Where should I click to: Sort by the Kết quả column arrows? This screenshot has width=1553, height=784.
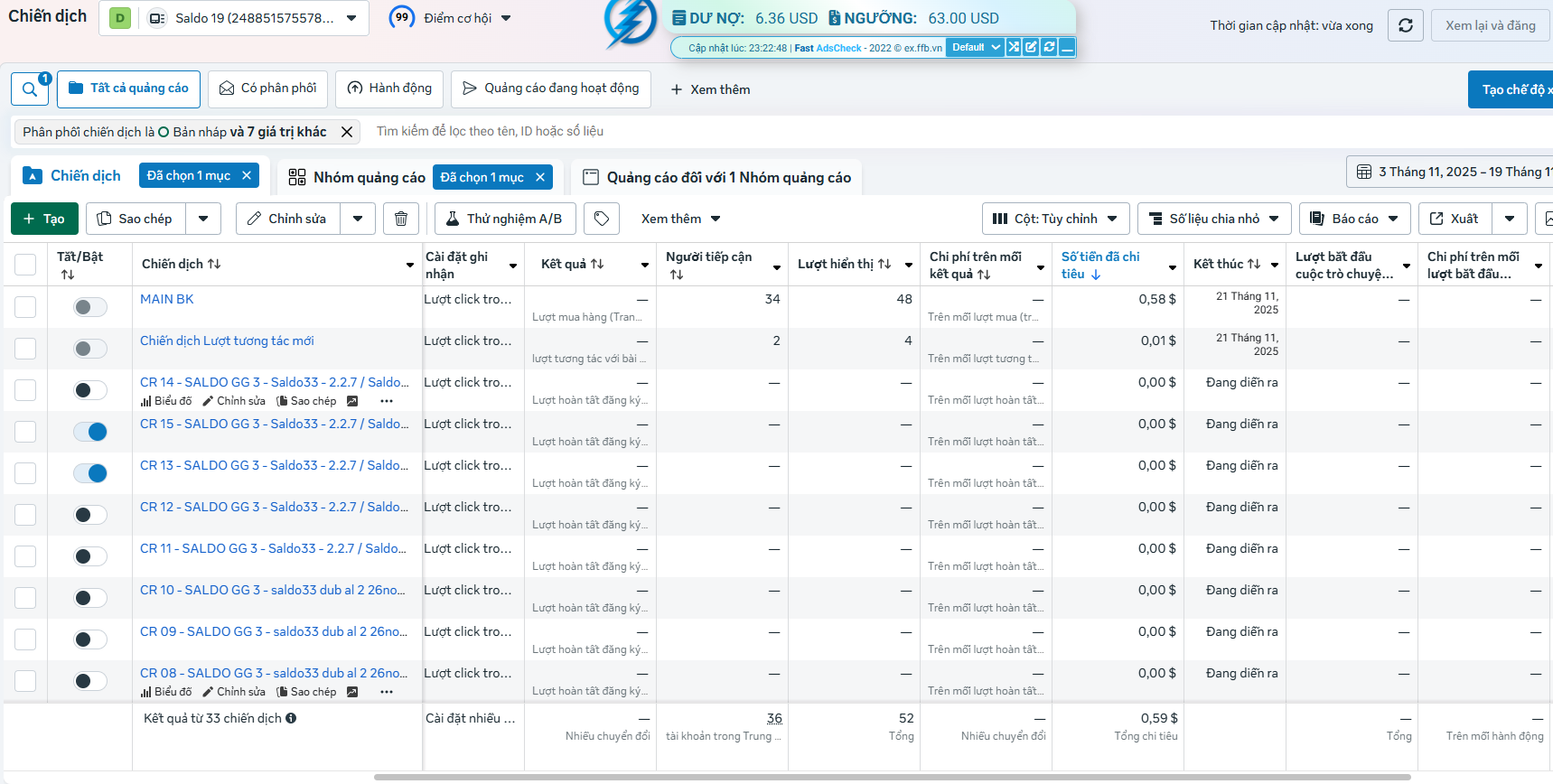(x=597, y=264)
